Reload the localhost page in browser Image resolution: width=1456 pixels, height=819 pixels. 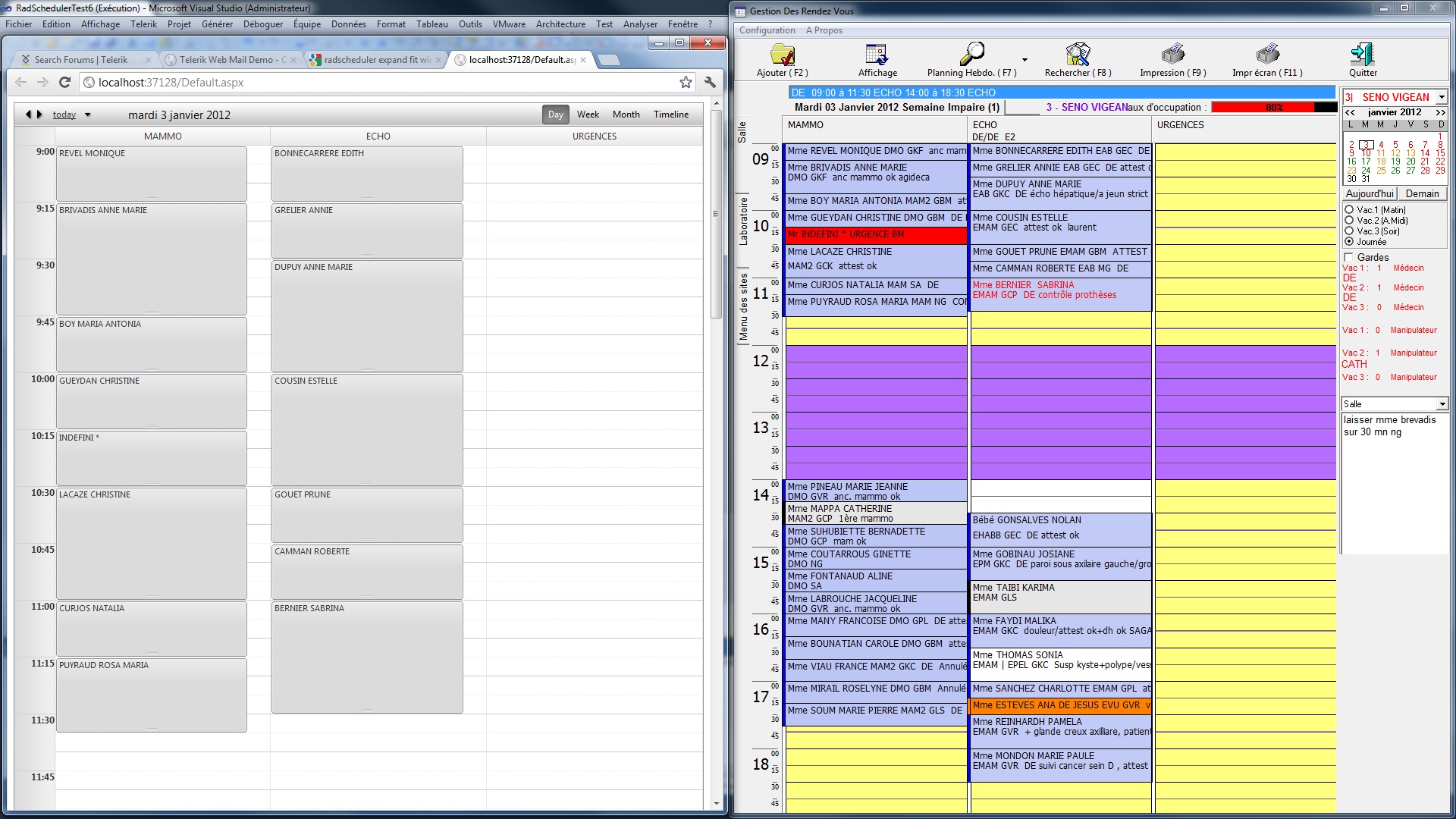point(65,82)
